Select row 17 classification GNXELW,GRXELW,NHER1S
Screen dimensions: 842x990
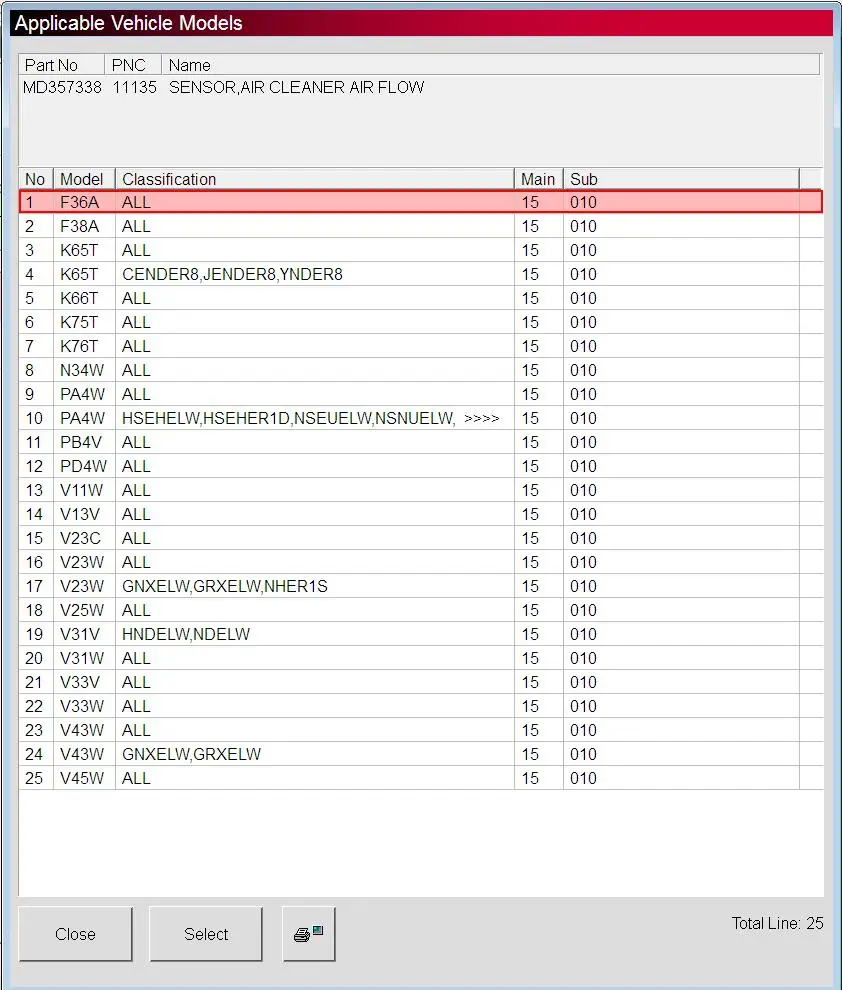[x=225, y=586]
